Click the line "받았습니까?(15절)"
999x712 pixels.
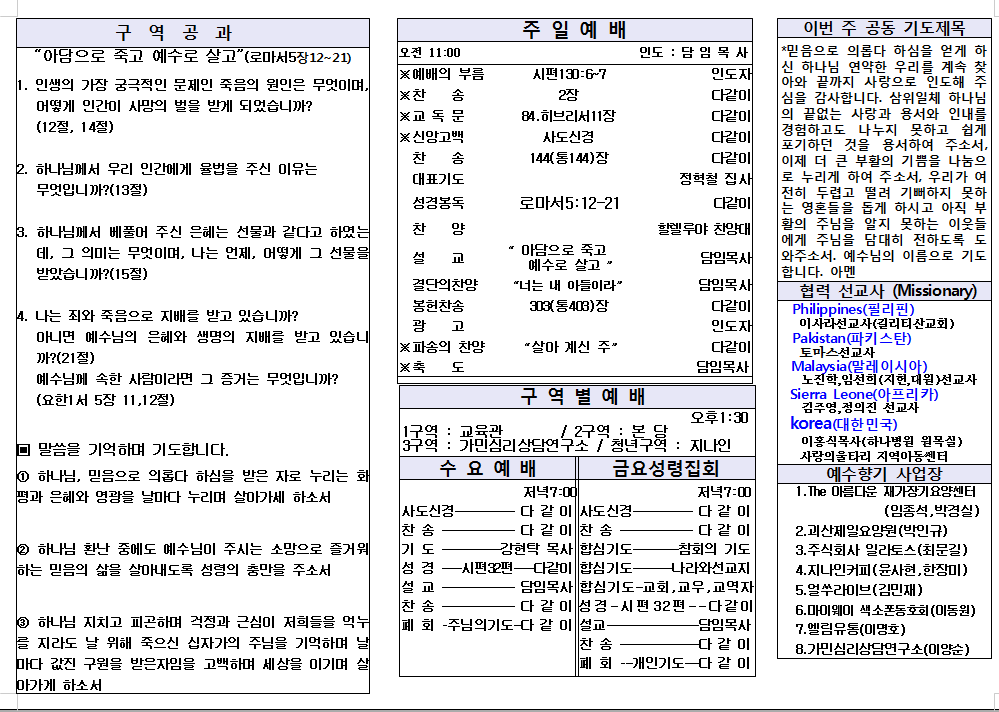point(92,274)
